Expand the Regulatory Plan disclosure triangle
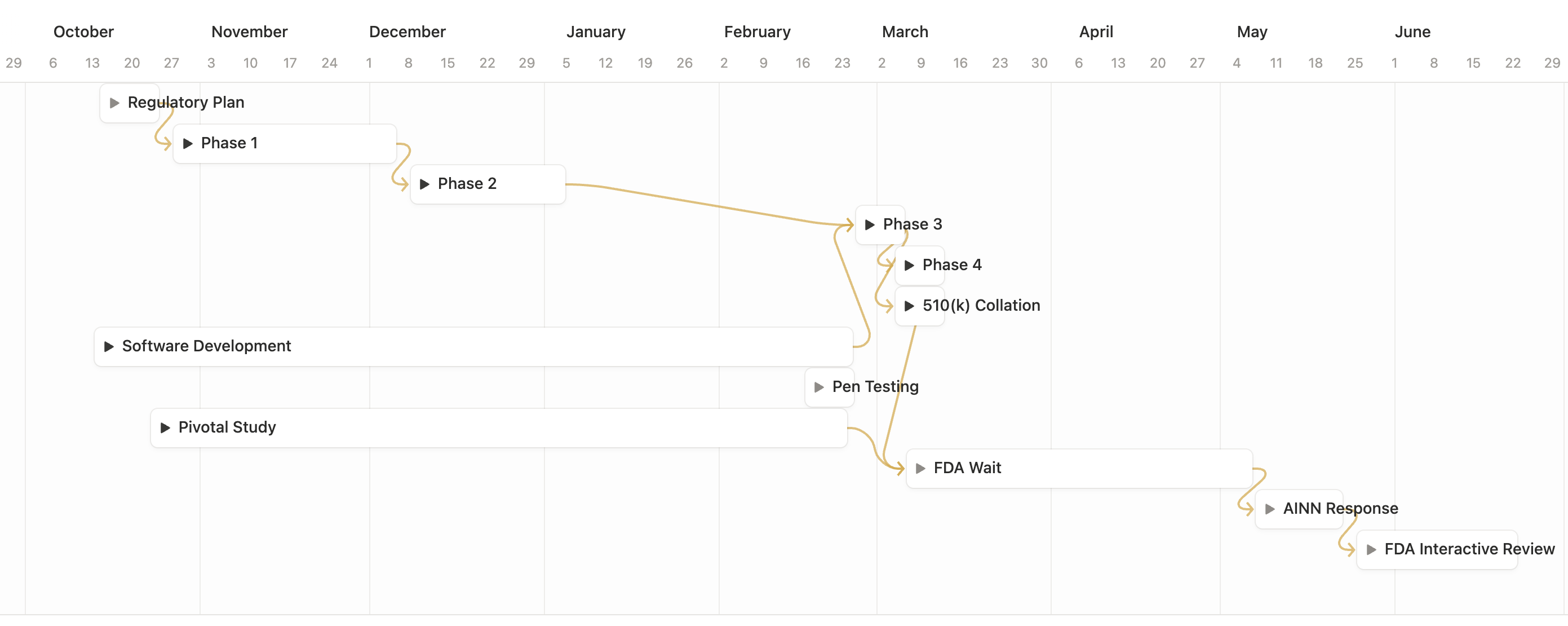 coord(114,103)
